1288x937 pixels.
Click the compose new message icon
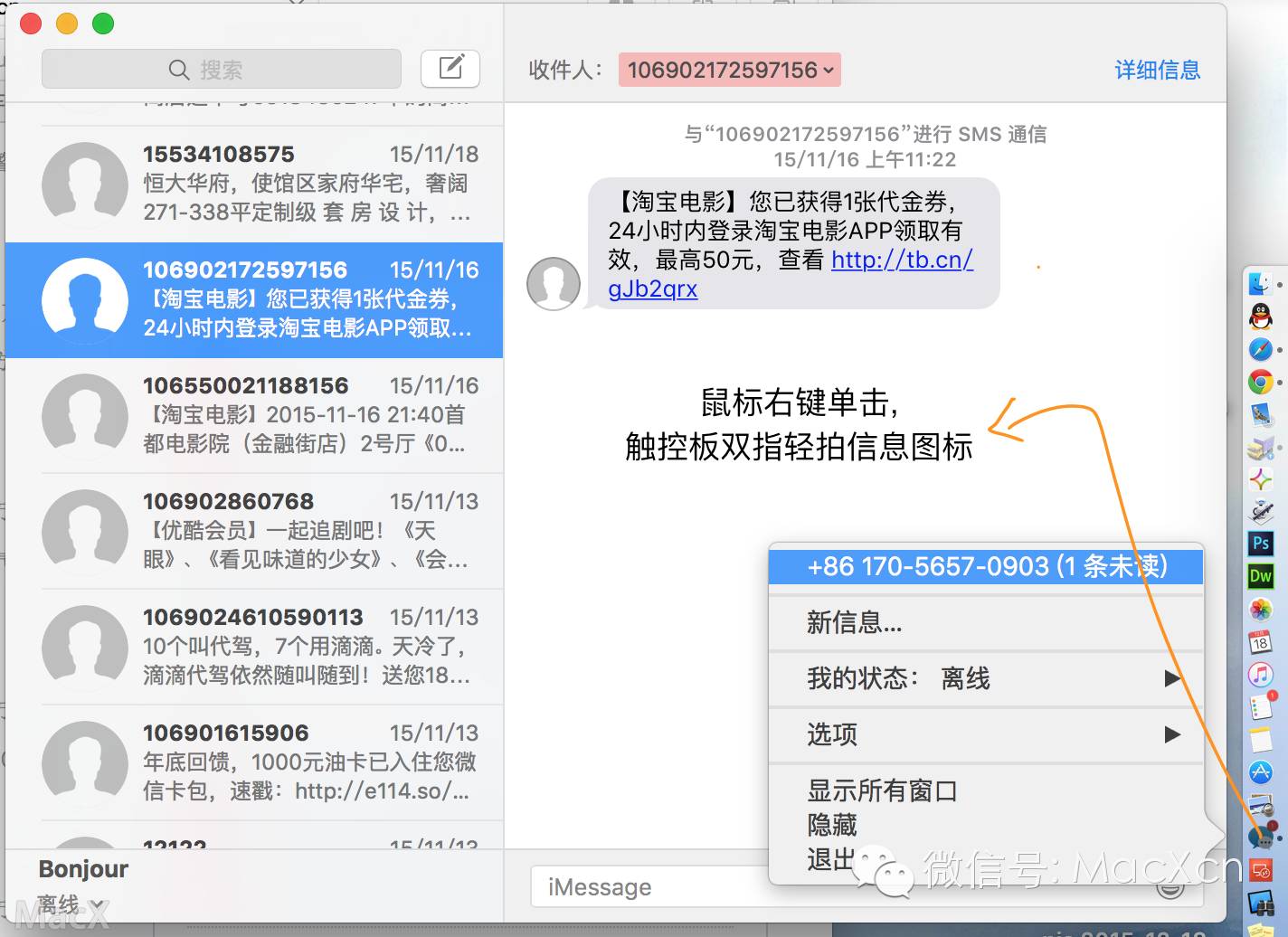tap(450, 69)
